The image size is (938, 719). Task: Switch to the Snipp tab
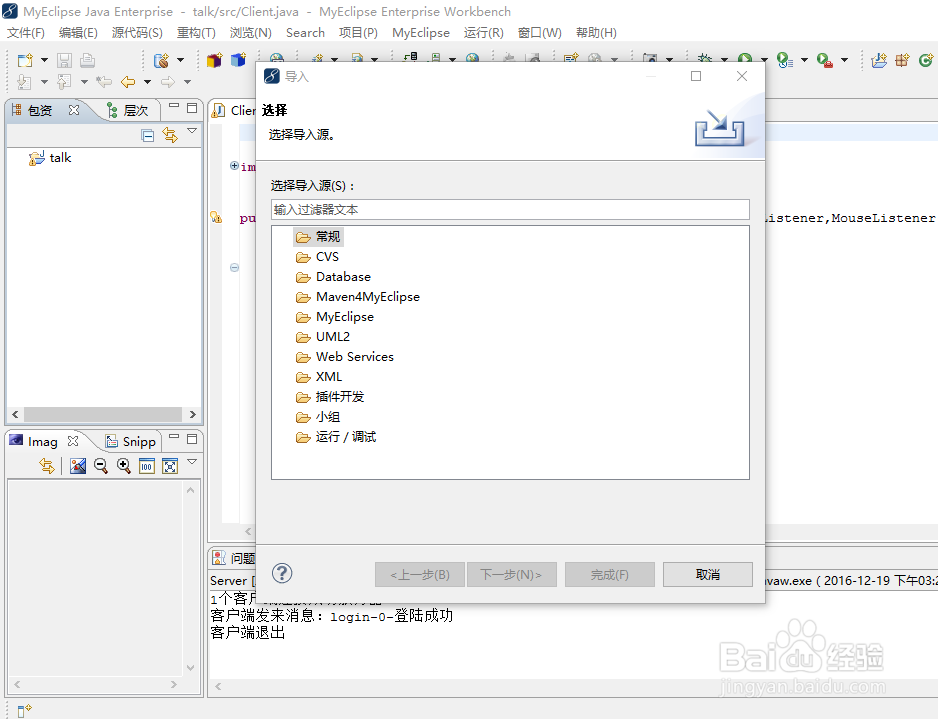pos(130,441)
